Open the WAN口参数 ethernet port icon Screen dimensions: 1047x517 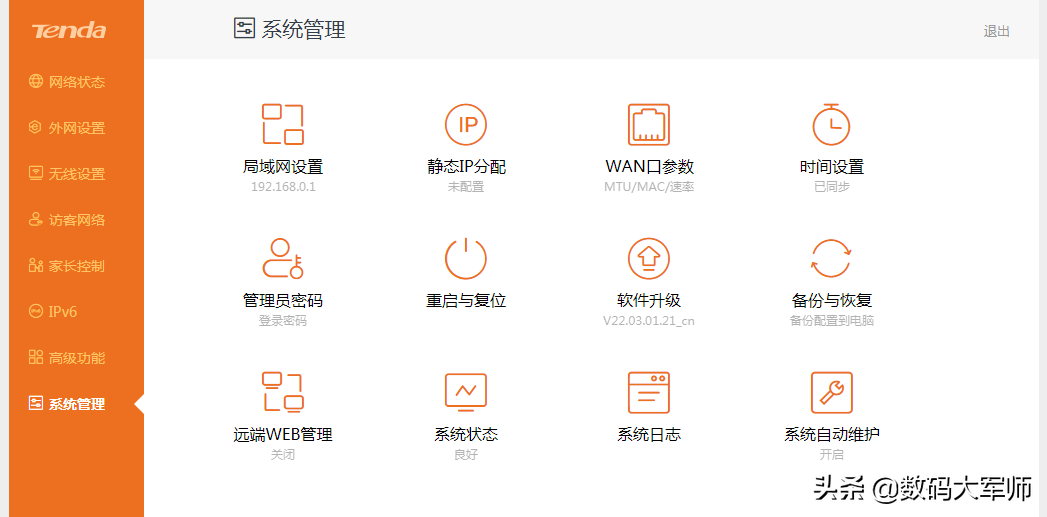click(648, 124)
